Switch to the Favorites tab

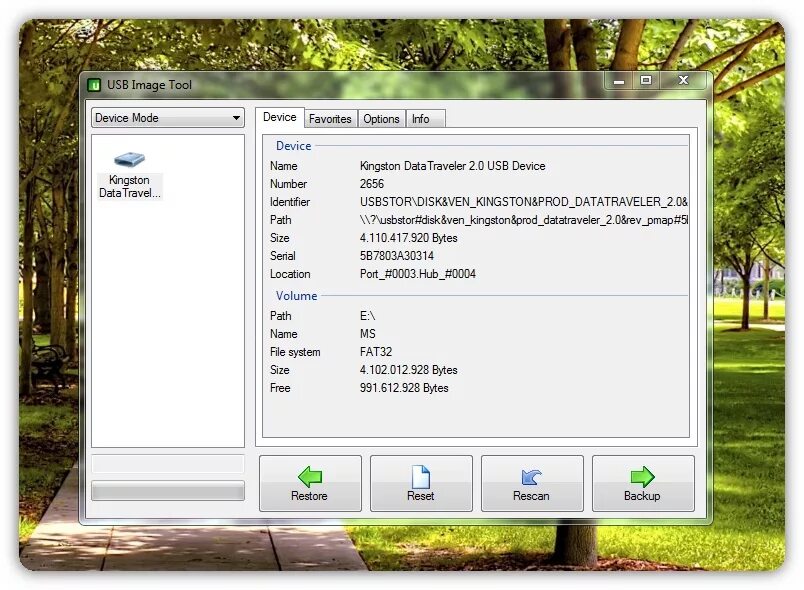pos(330,119)
